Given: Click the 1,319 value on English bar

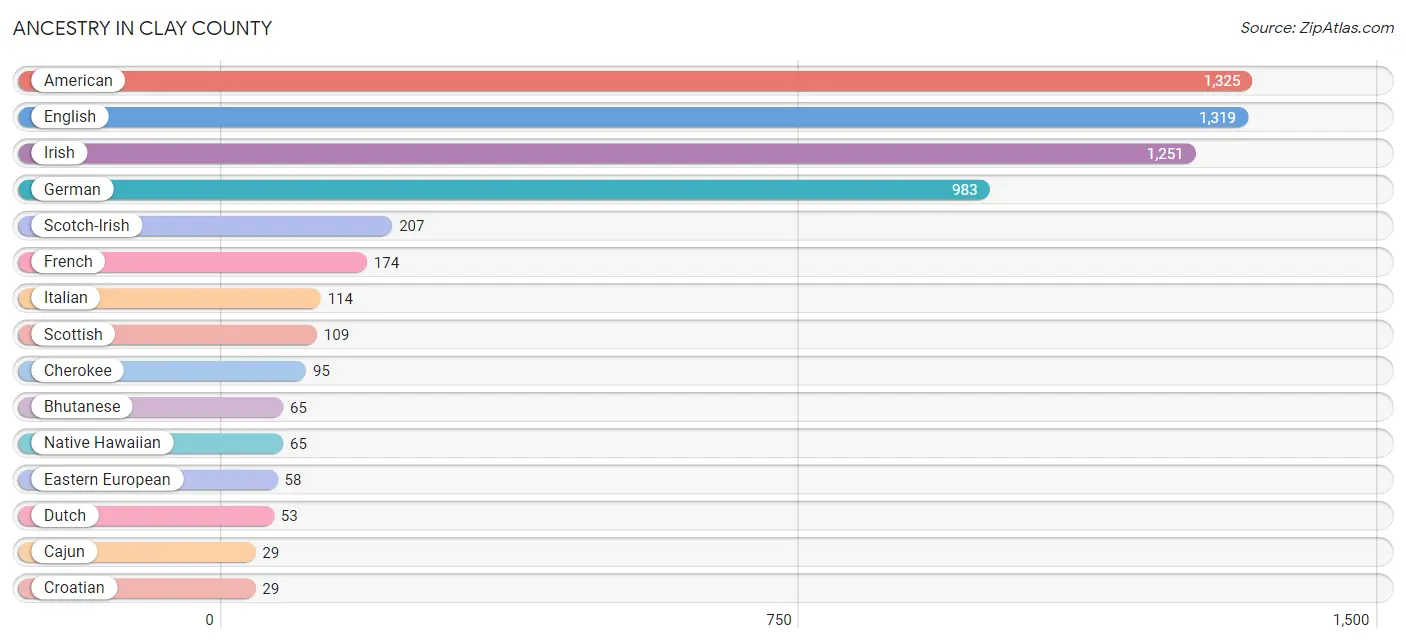Looking at the screenshot, I should [1217, 118].
